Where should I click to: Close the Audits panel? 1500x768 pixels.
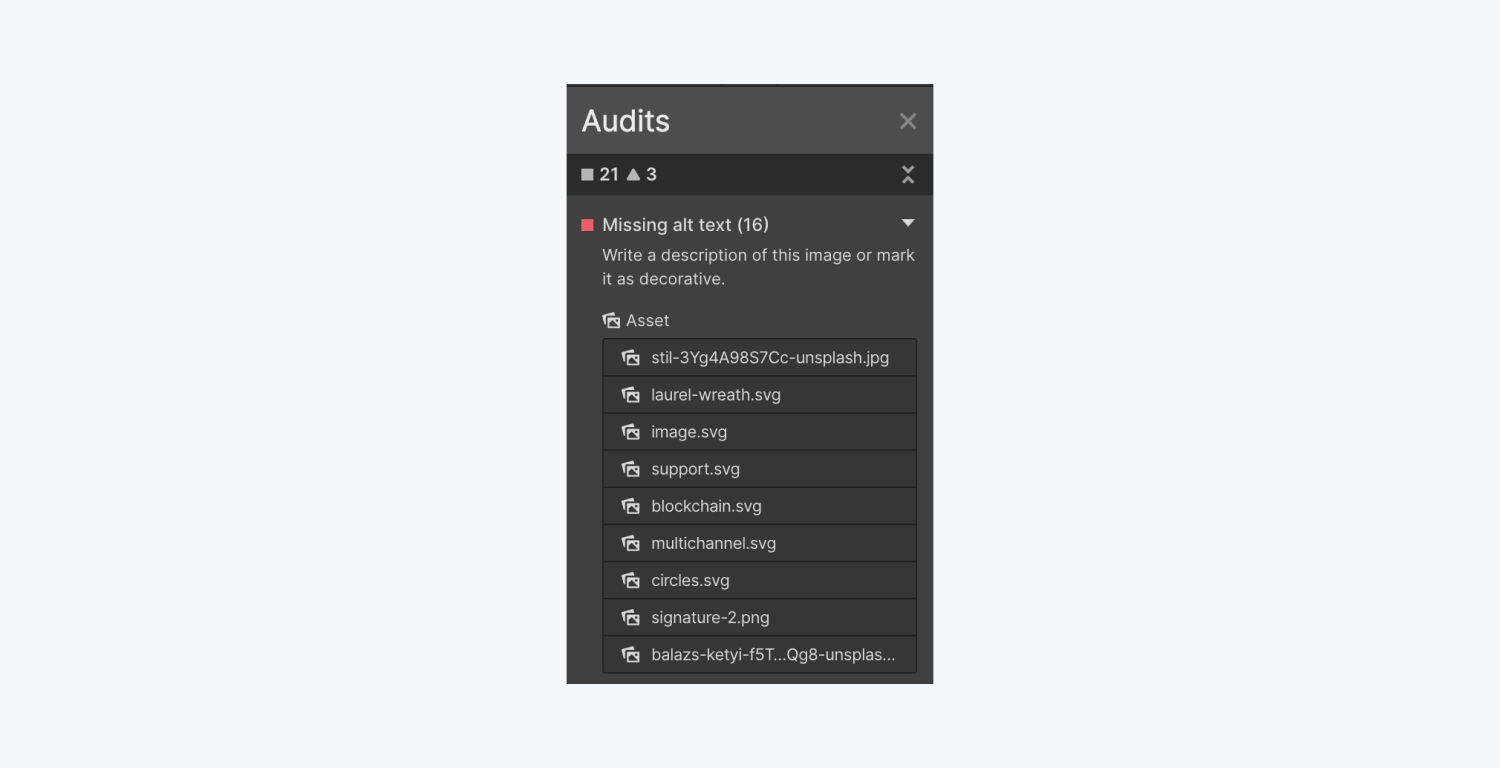coord(907,121)
